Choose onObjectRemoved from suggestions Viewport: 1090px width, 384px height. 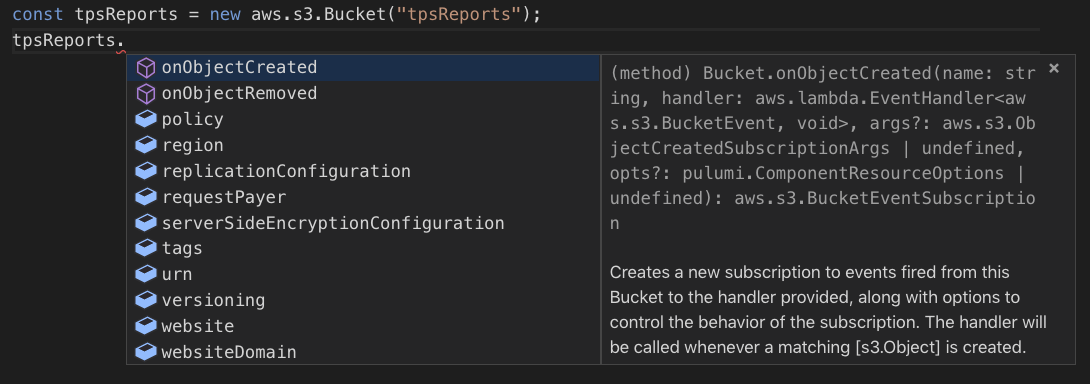[x=363, y=93]
